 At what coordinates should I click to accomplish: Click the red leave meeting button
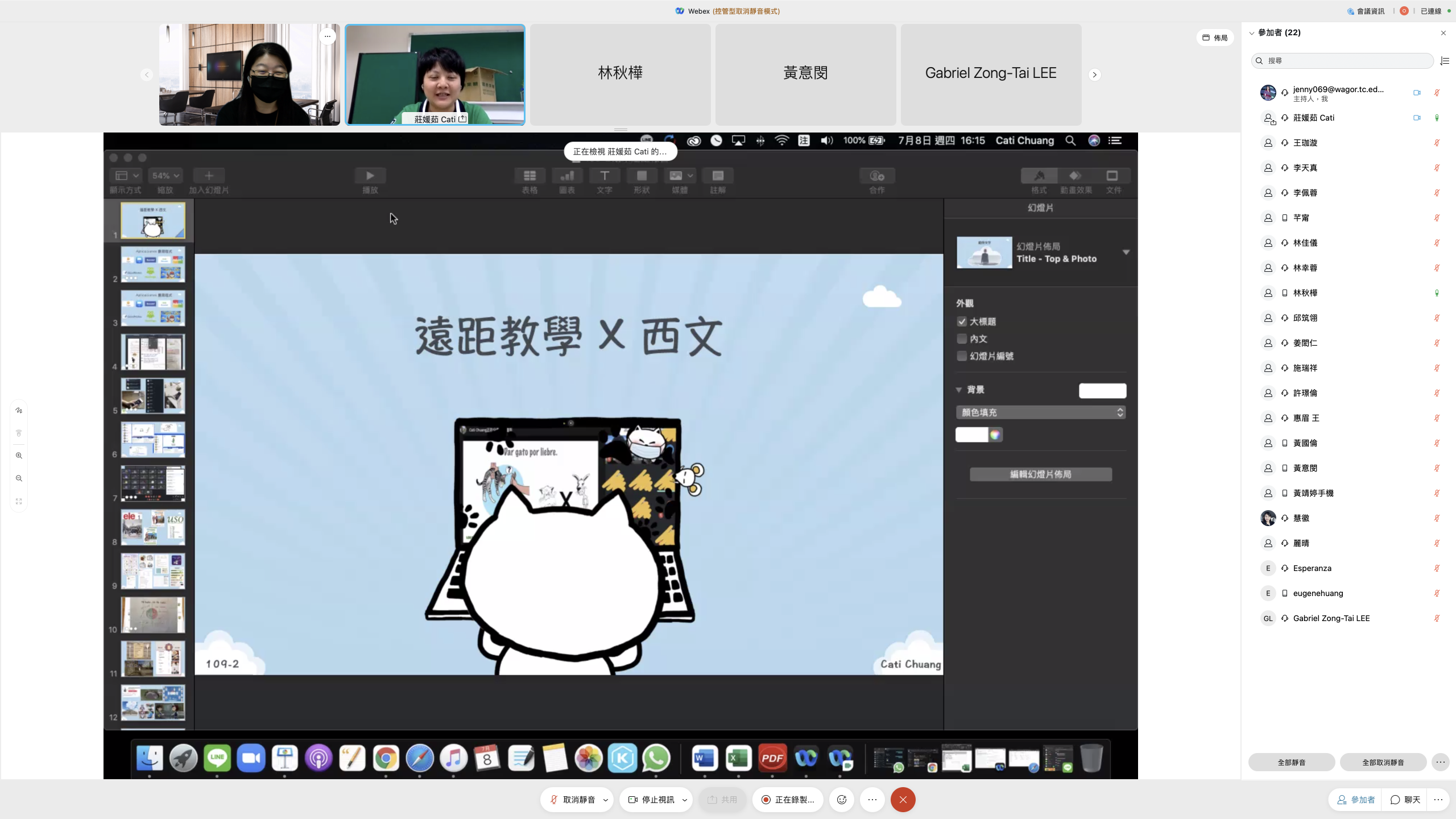tap(903, 800)
